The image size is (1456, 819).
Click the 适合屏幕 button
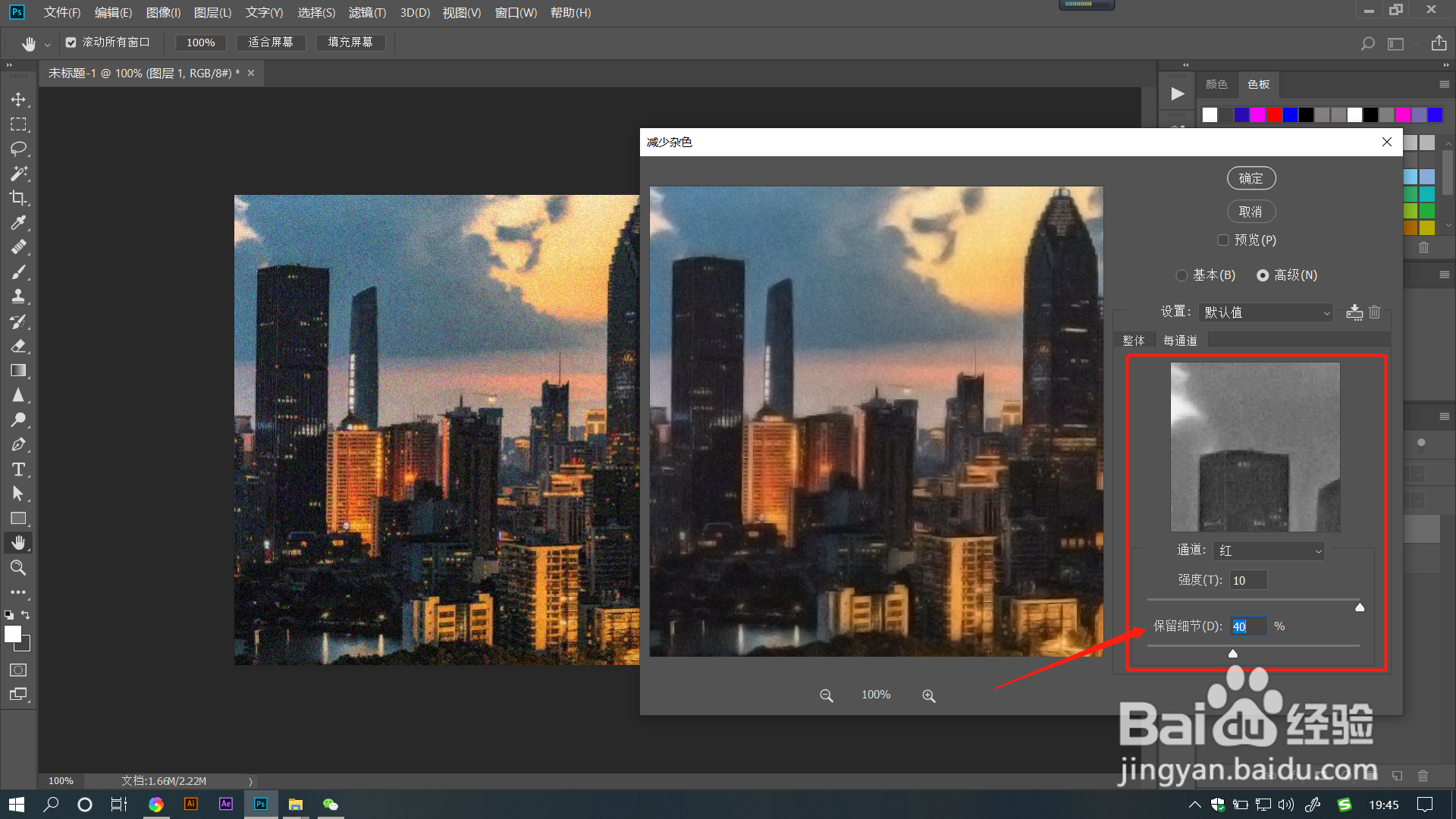271,42
